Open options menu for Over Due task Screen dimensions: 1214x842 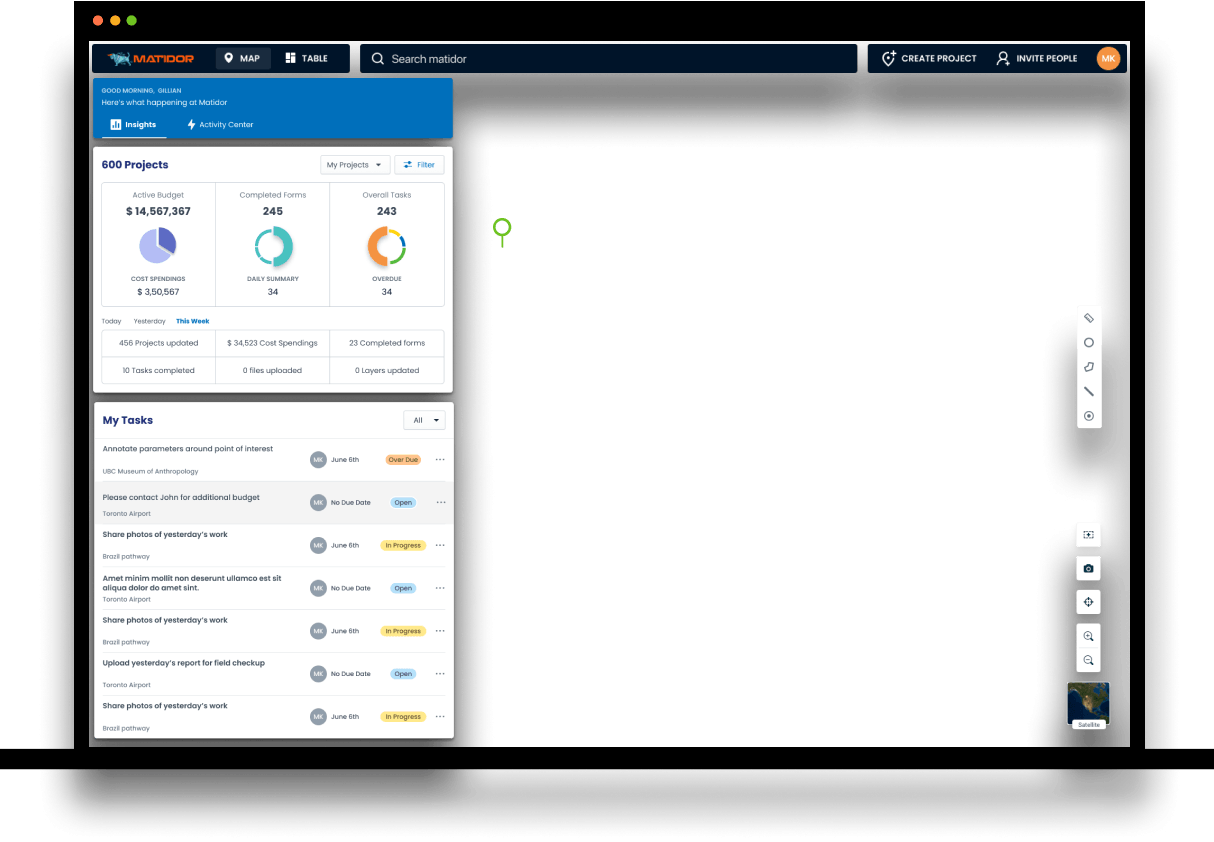click(440, 460)
